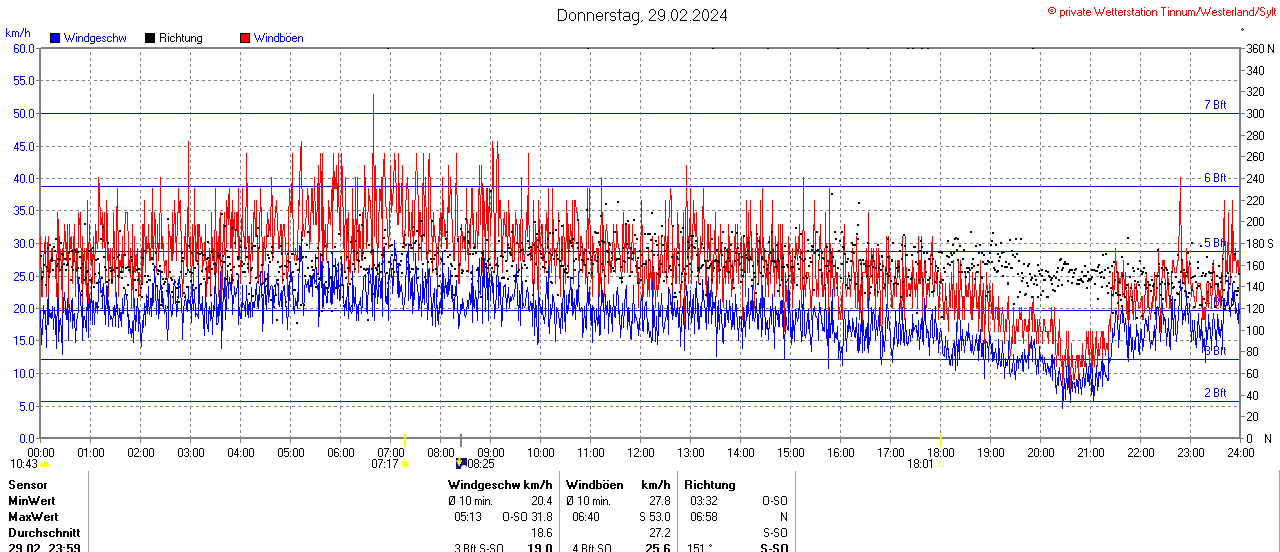Image resolution: width=1280 pixels, height=552 pixels.
Task: Click the 360 N direction axis label
Action: coord(1260,49)
